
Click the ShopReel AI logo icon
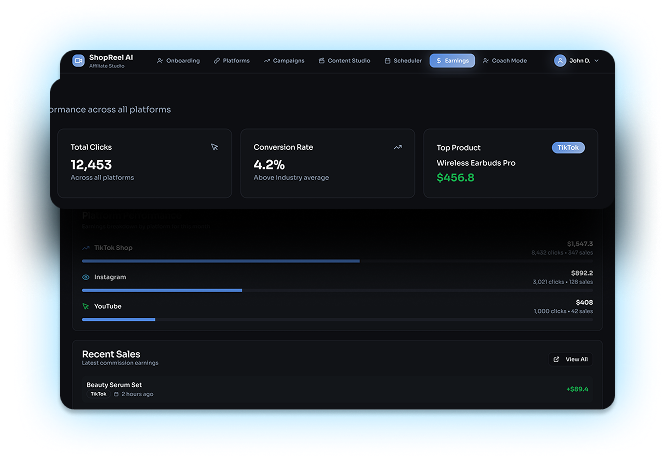79,61
